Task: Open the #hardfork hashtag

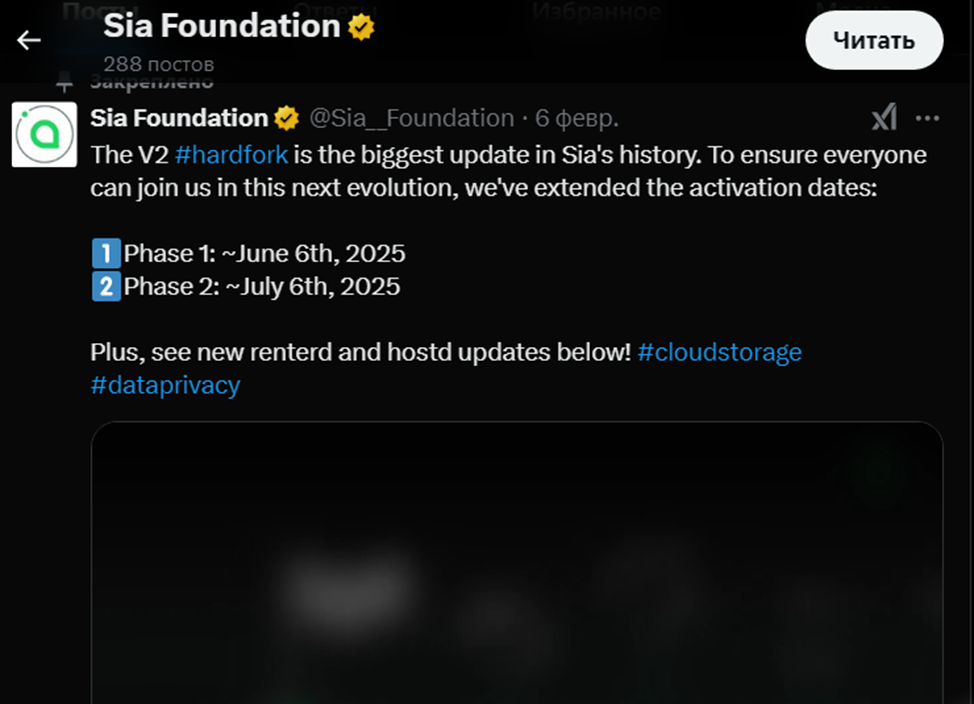Action: (231, 155)
